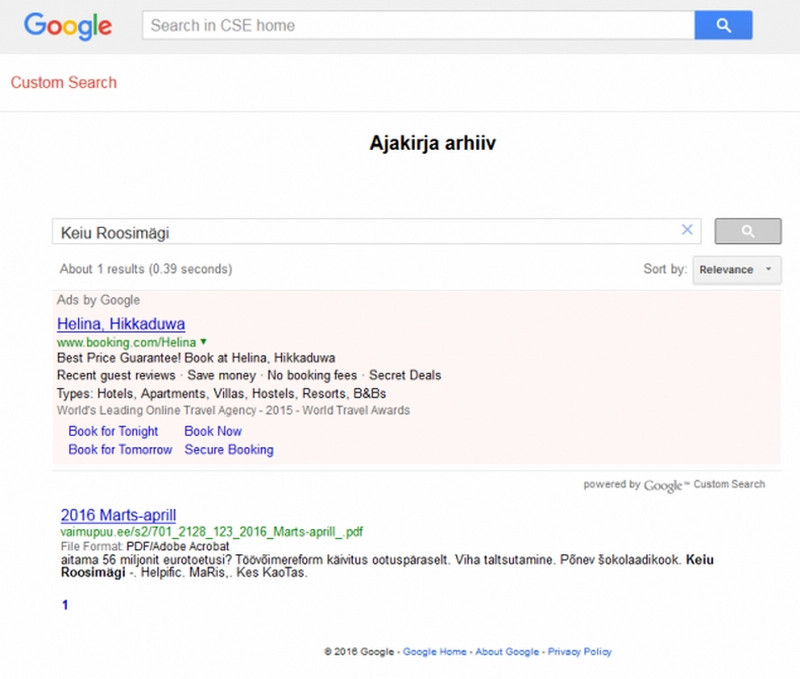Open the Helina, Hikkaduwa ad link

(x=121, y=323)
